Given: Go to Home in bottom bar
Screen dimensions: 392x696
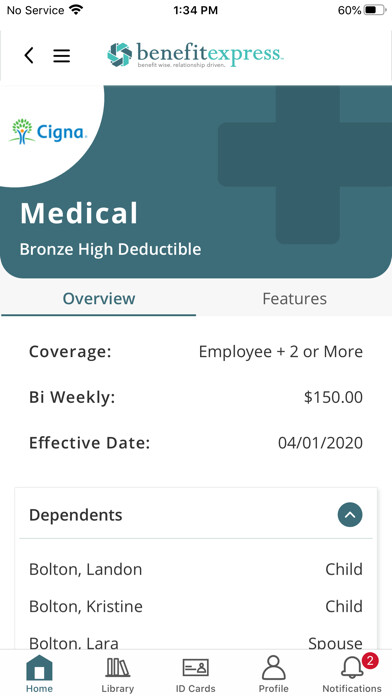Looking at the screenshot, I should (x=39, y=673).
